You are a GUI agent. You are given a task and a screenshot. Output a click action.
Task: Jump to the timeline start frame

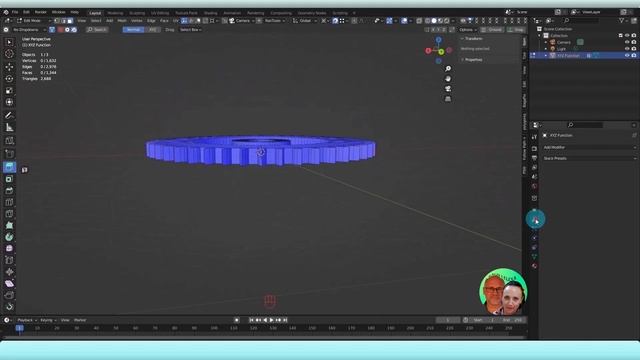click(251, 320)
